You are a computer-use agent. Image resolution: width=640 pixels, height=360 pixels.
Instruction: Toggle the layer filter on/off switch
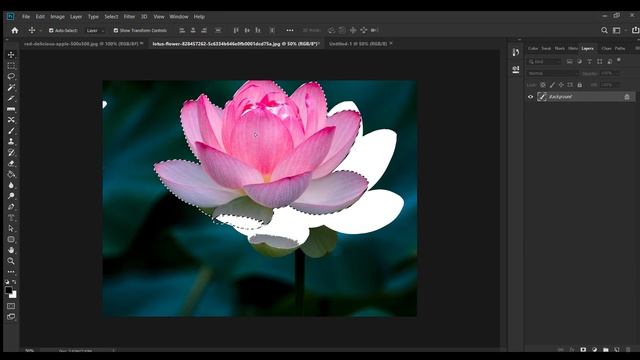tap(619, 60)
